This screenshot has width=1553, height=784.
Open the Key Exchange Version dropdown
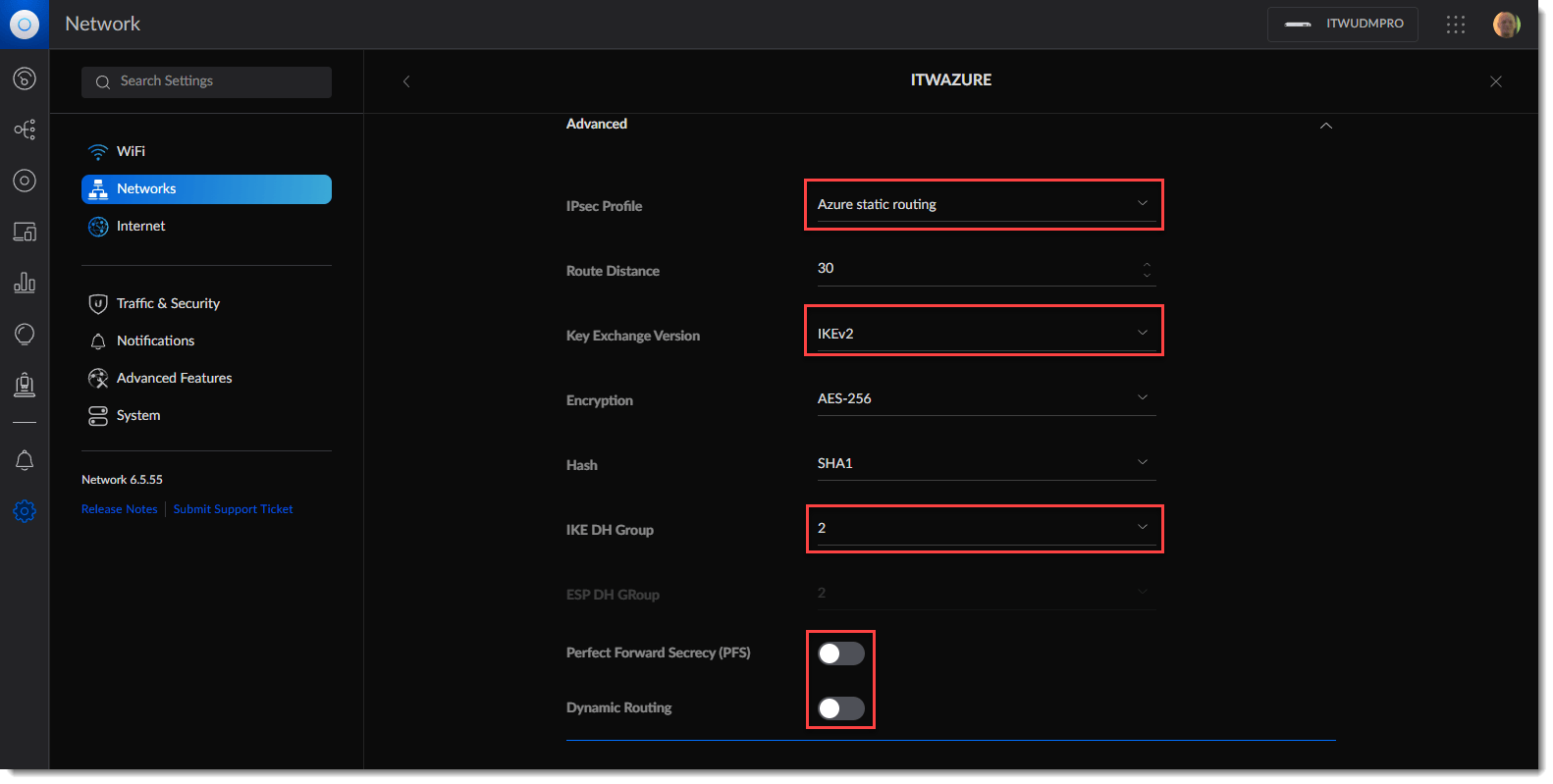[x=986, y=334]
